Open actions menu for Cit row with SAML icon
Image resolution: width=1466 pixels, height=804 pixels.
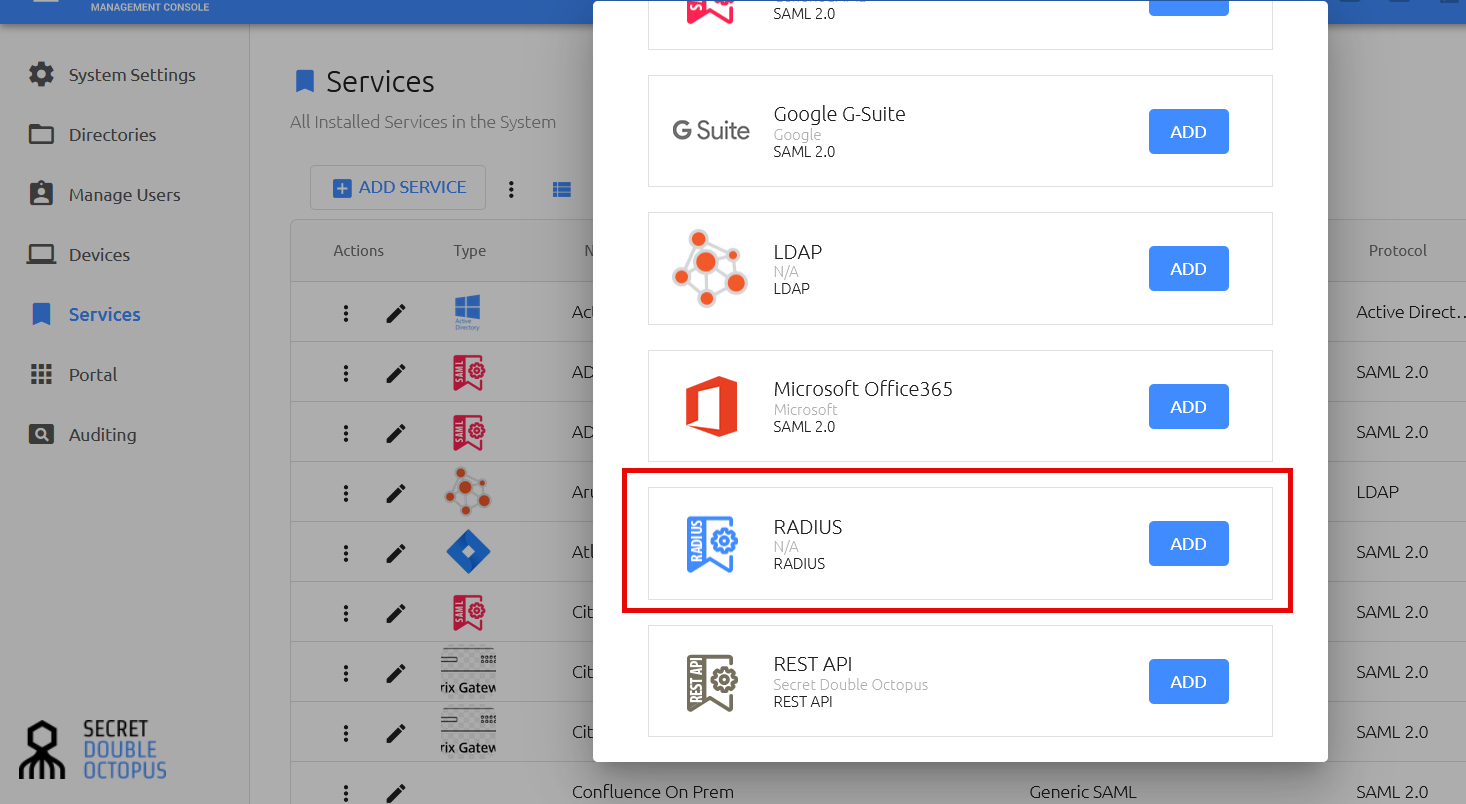coord(346,613)
